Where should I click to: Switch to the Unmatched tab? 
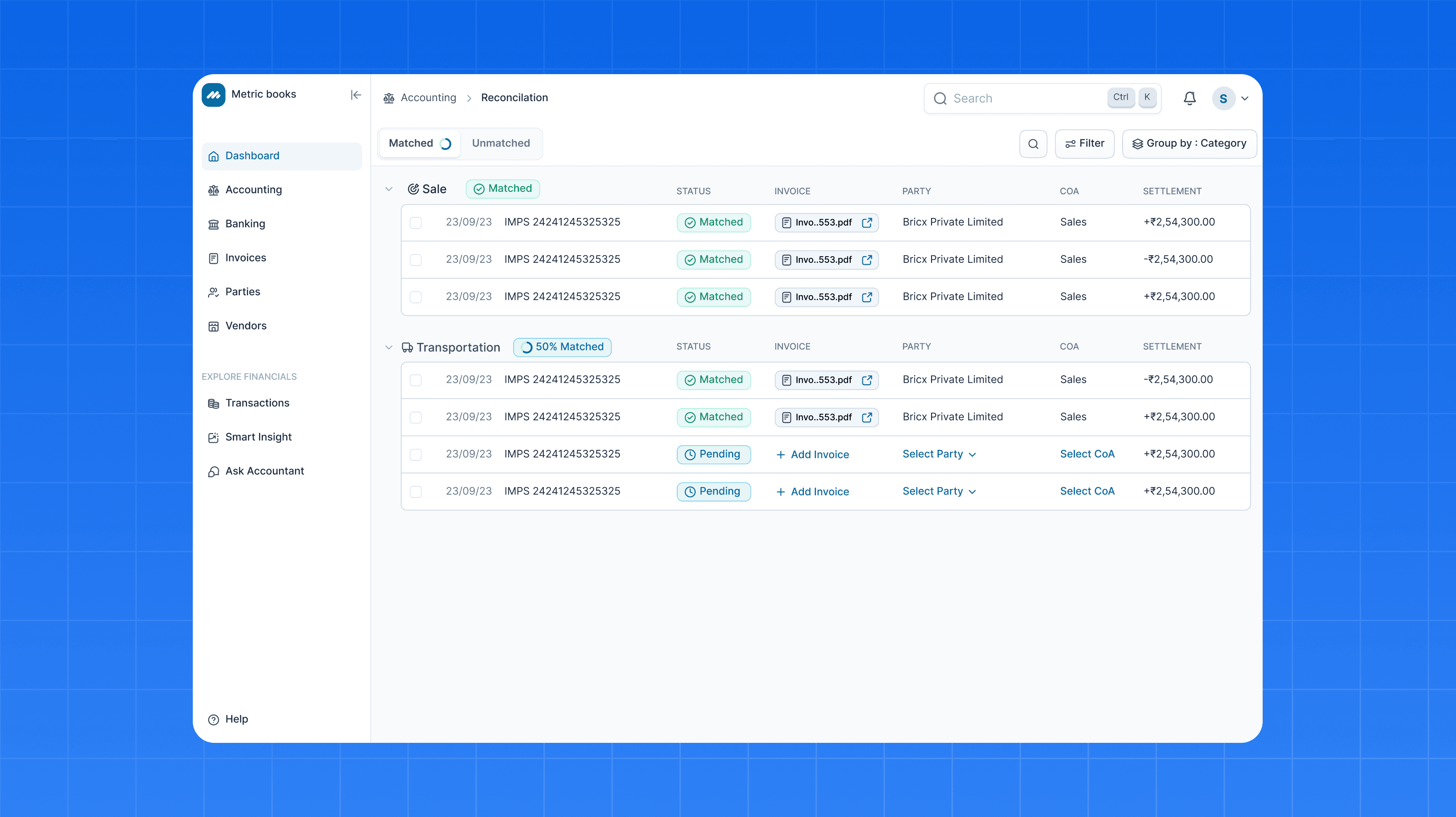click(x=501, y=144)
